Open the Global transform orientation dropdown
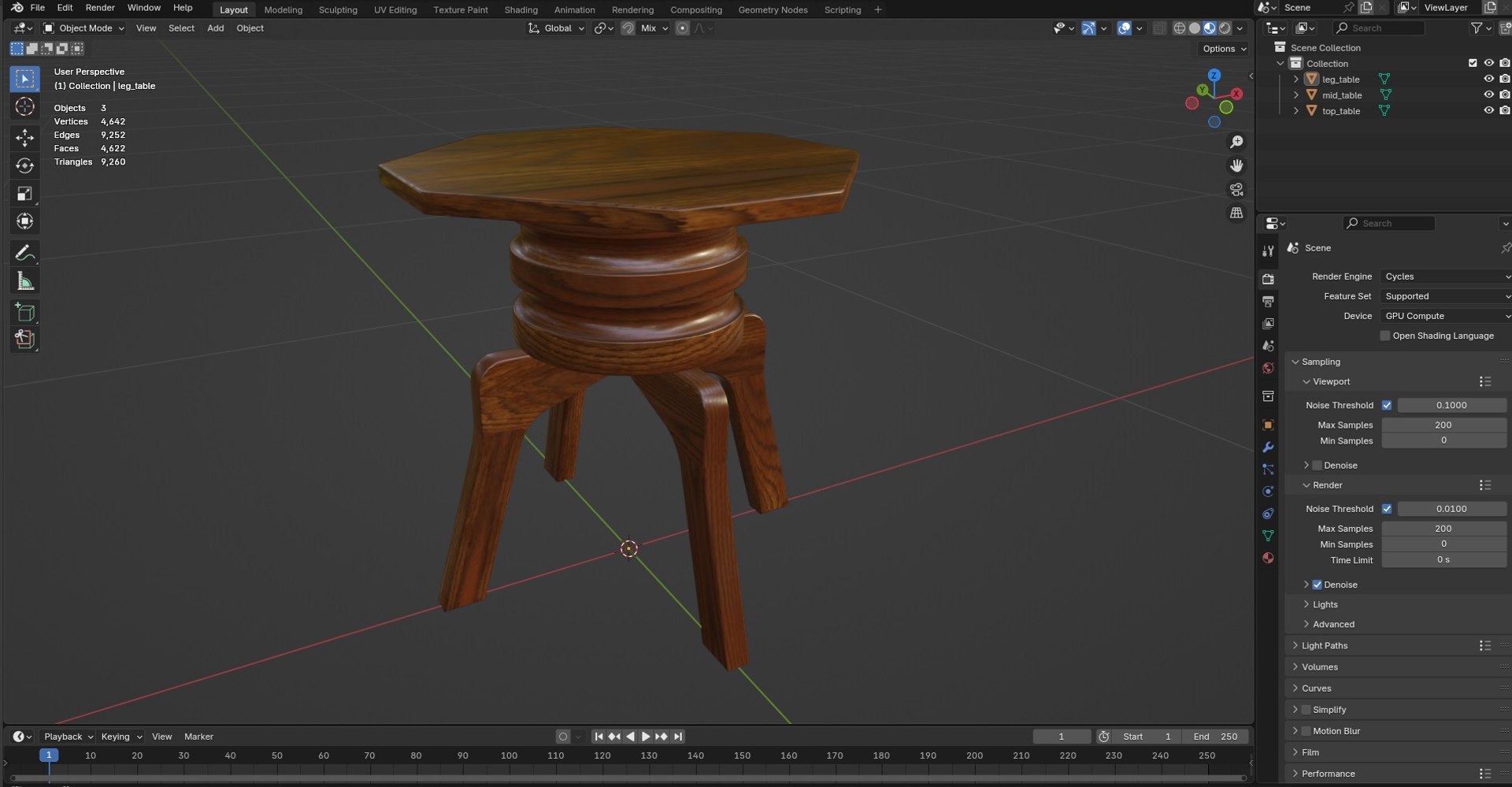The width and height of the screenshot is (1512, 787). point(557,28)
